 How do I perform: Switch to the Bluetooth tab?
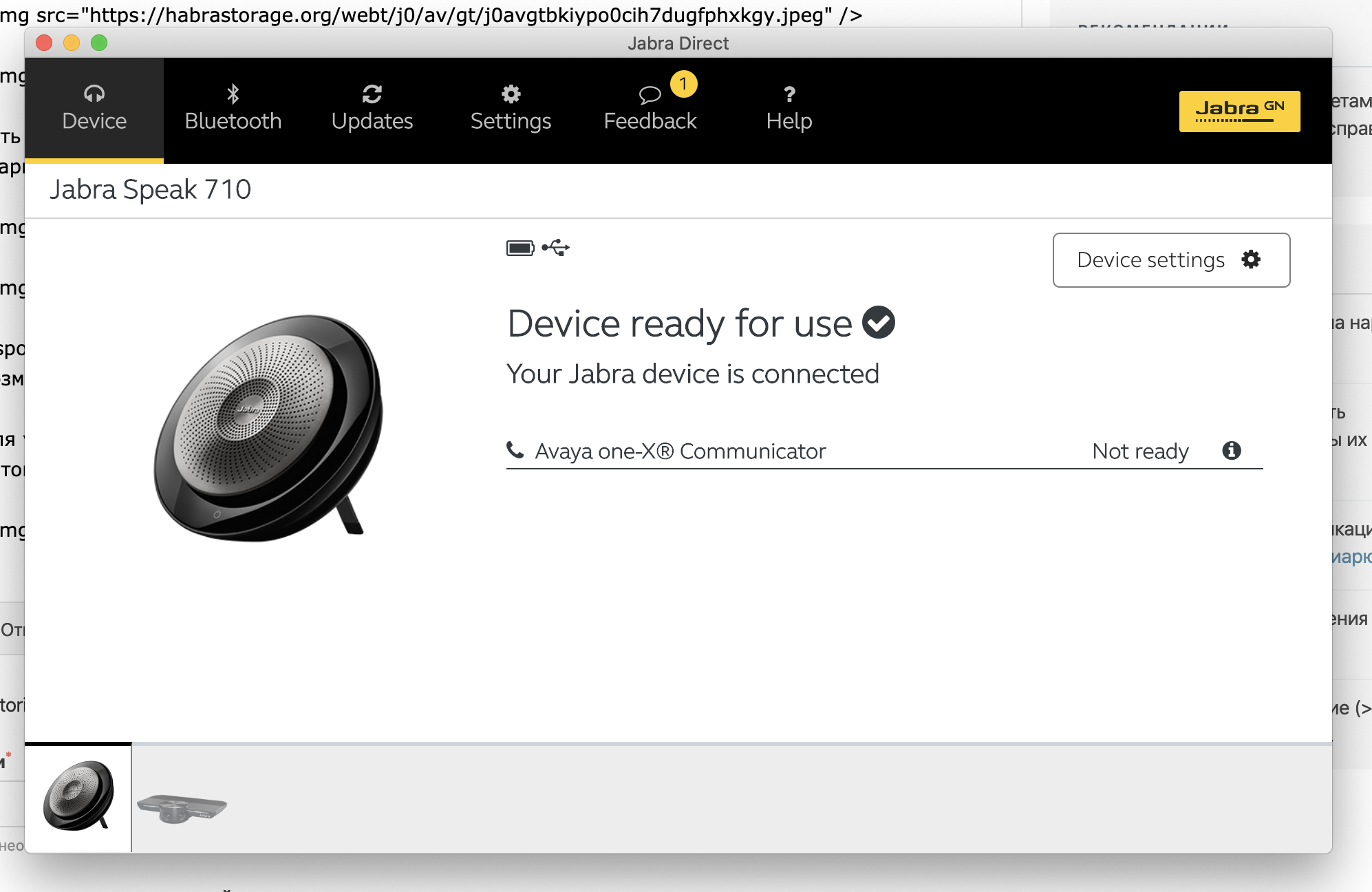point(233,110)
